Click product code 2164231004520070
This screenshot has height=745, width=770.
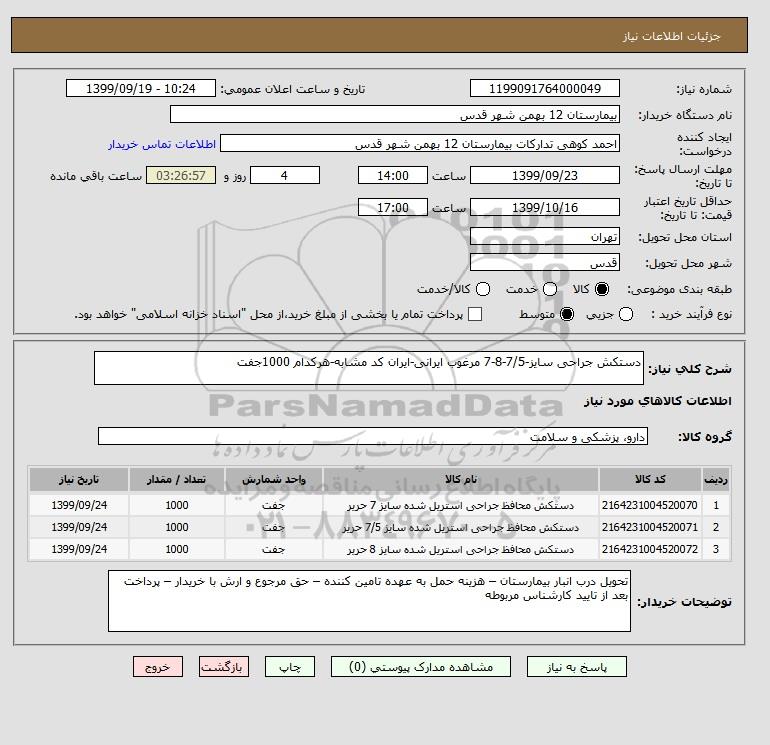coord(650,505)
